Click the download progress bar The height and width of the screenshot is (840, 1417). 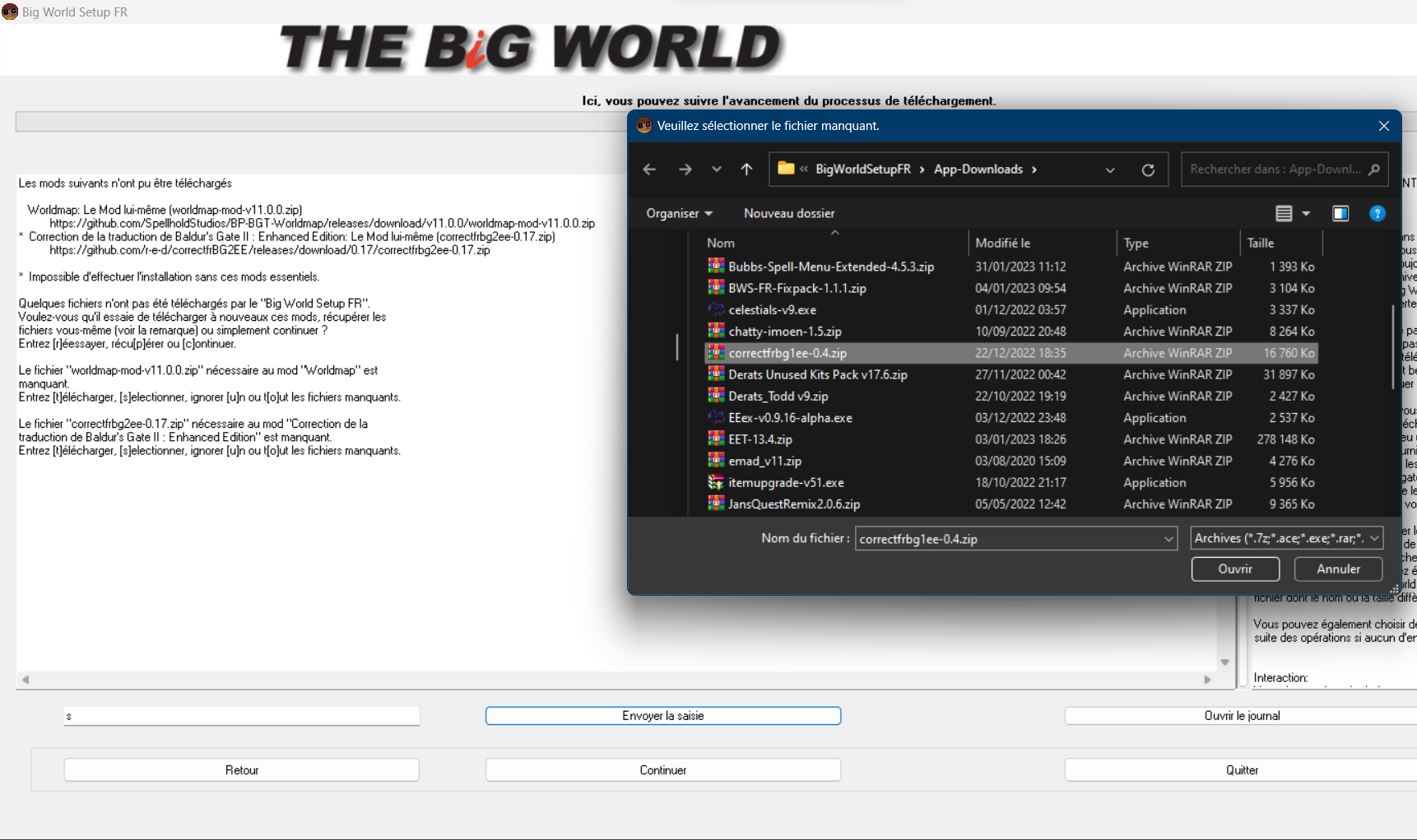[321, 122]
